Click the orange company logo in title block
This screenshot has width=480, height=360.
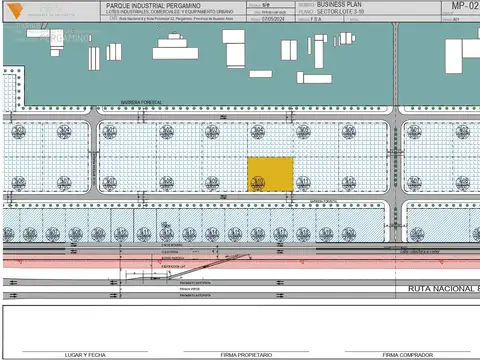click(x=15, y=11)
